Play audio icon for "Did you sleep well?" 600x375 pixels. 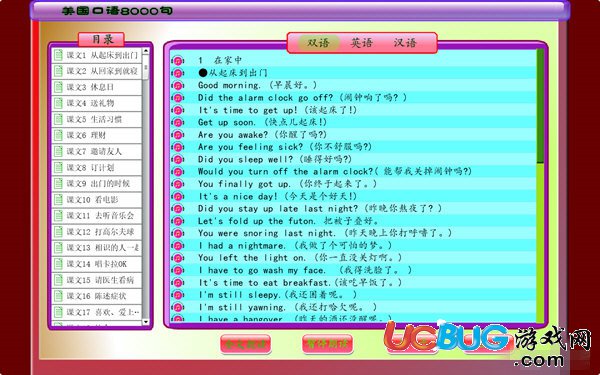click(178, 159)
